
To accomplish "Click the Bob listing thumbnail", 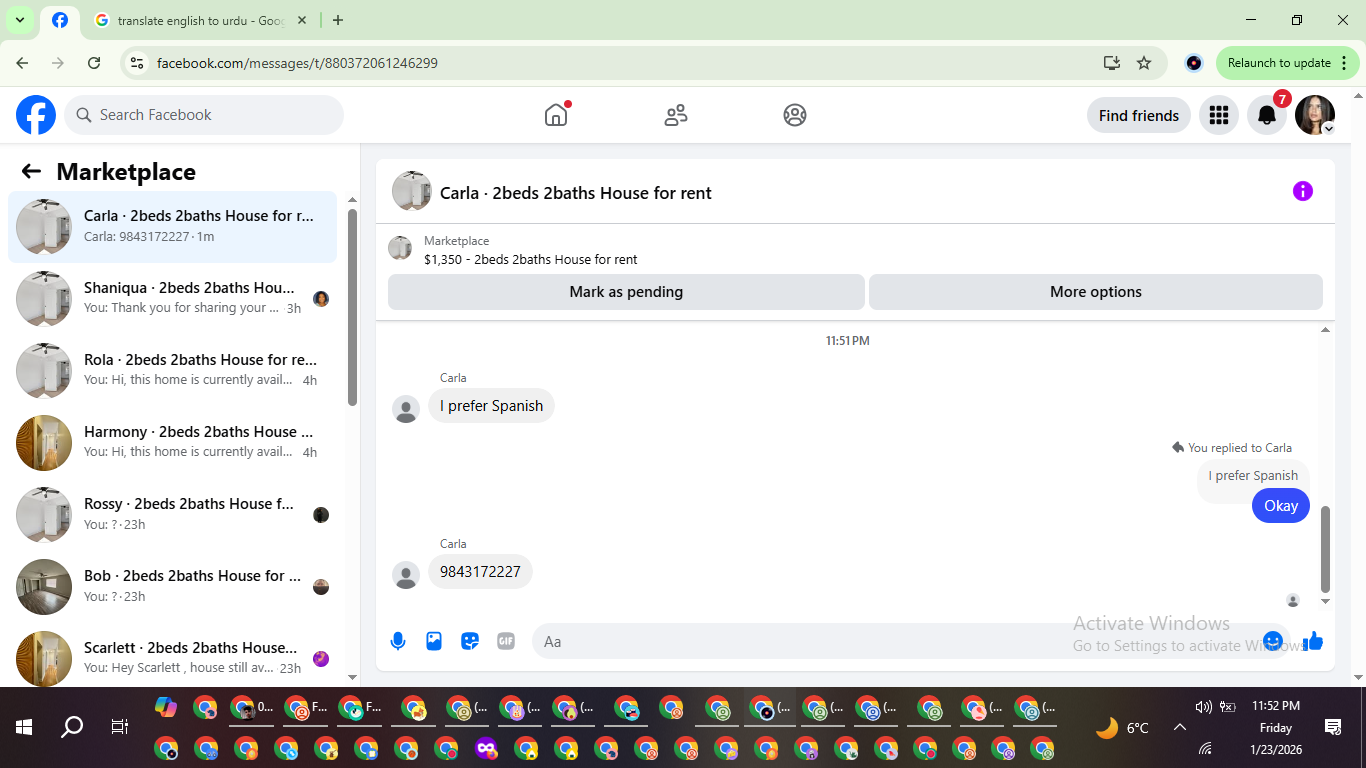I will tap(44, 587).
